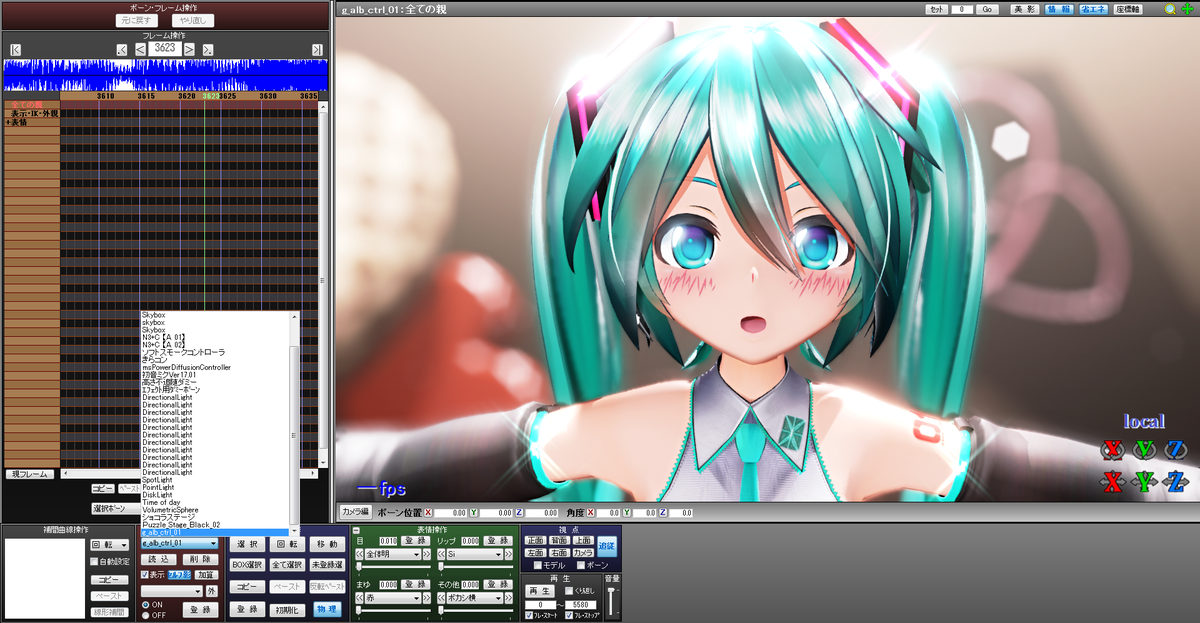
Task: Click the 外 button beside empty dropdown
Action: pos(212,591)
